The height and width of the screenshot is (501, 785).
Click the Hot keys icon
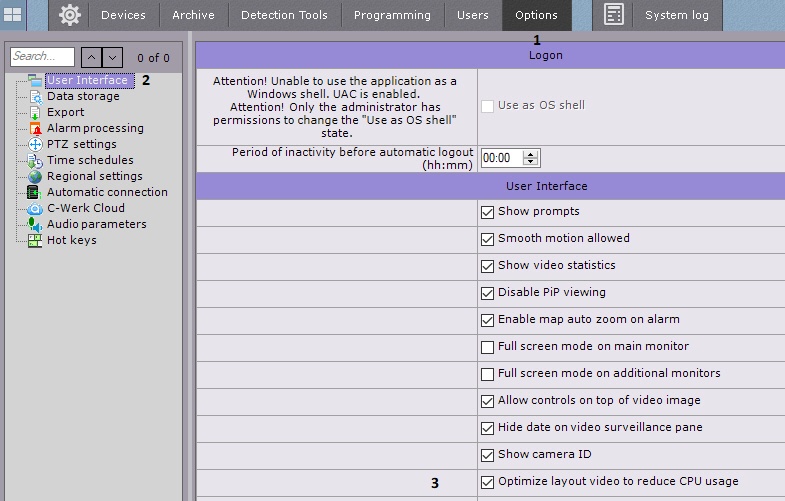tap(35, 240)
